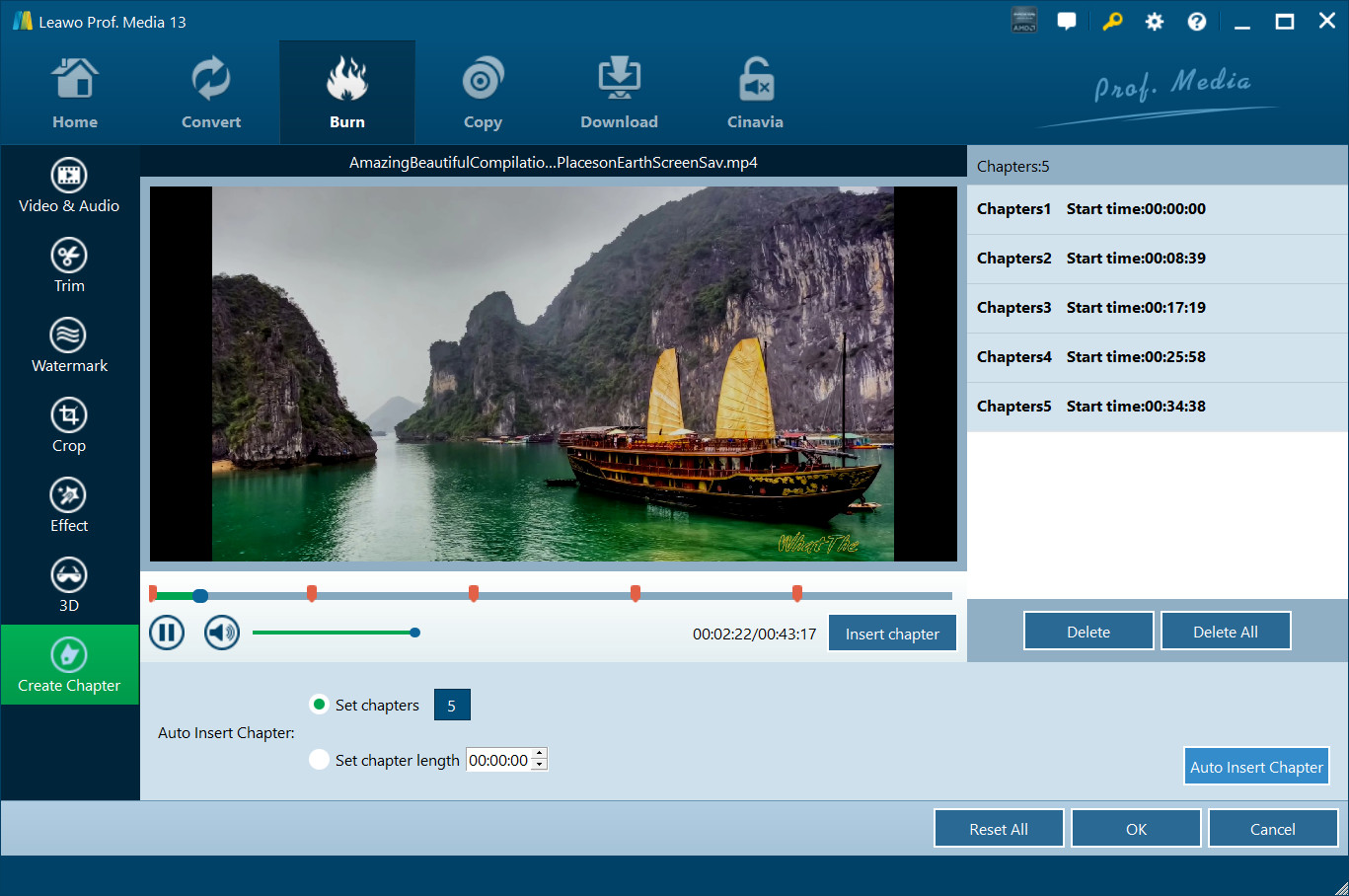Go to the Download tab

tap(619, 94)
